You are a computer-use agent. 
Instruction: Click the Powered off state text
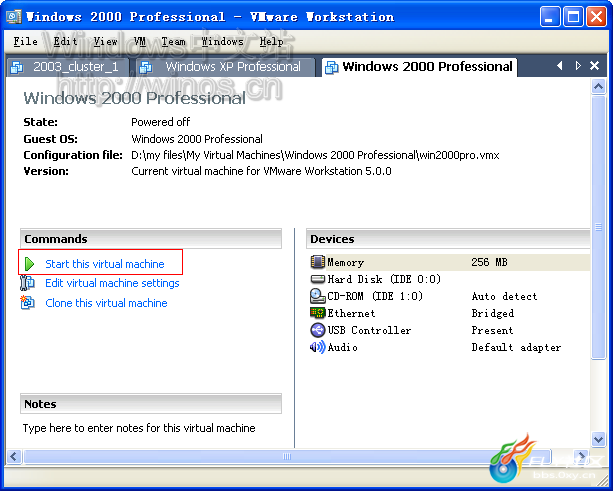160,122
